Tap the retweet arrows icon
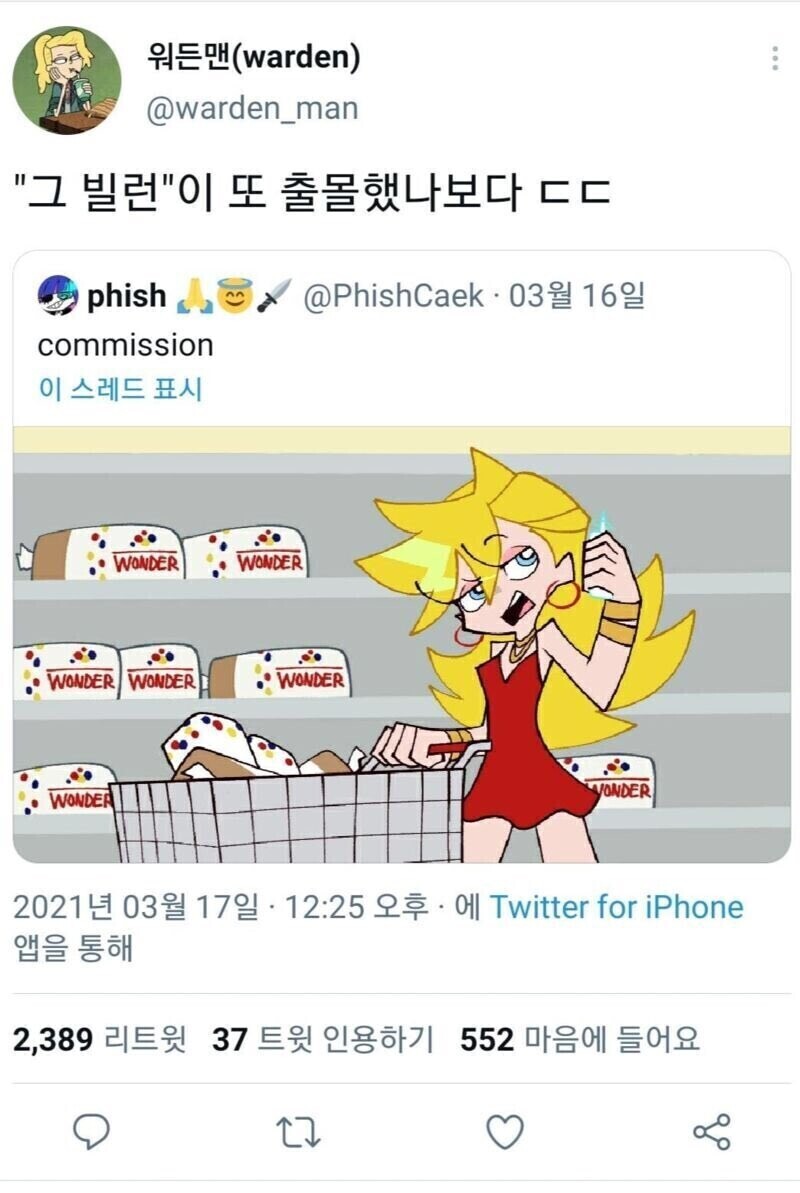Screen dimensions: 800x1193 click(x=298, y=1131)
